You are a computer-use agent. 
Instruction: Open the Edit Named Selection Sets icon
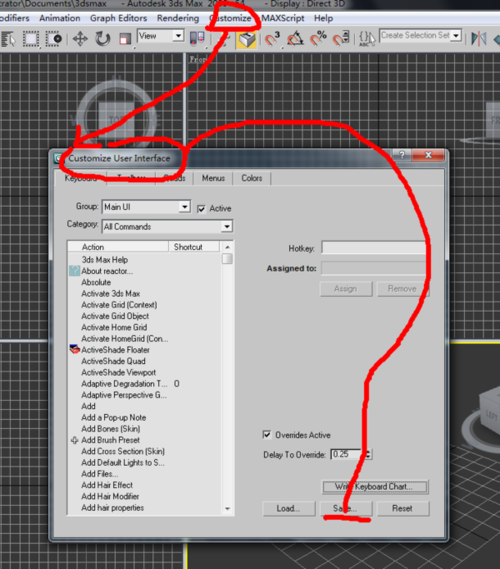[x=367, y=39]
